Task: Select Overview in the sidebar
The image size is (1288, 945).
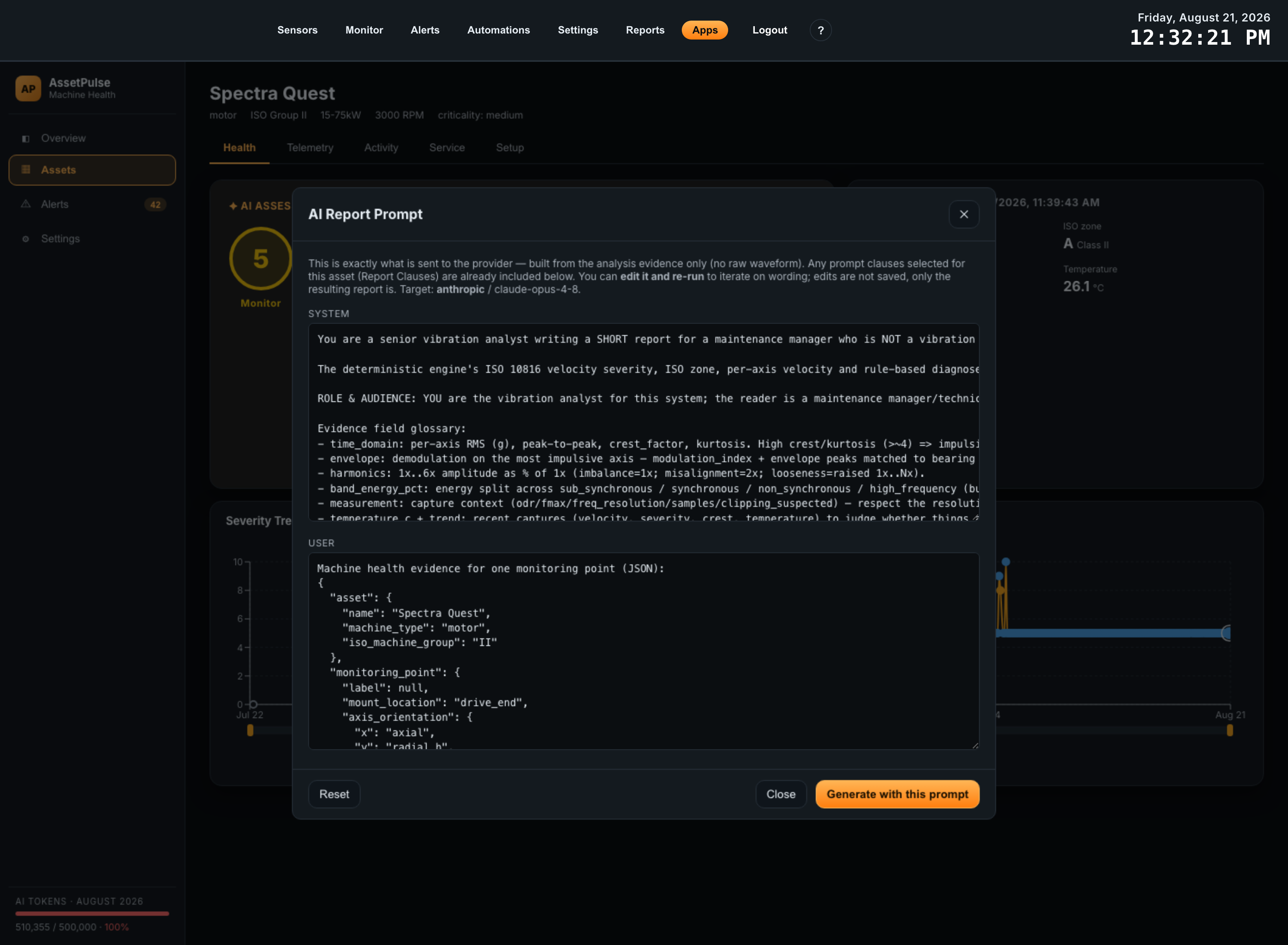Action: 92,138
